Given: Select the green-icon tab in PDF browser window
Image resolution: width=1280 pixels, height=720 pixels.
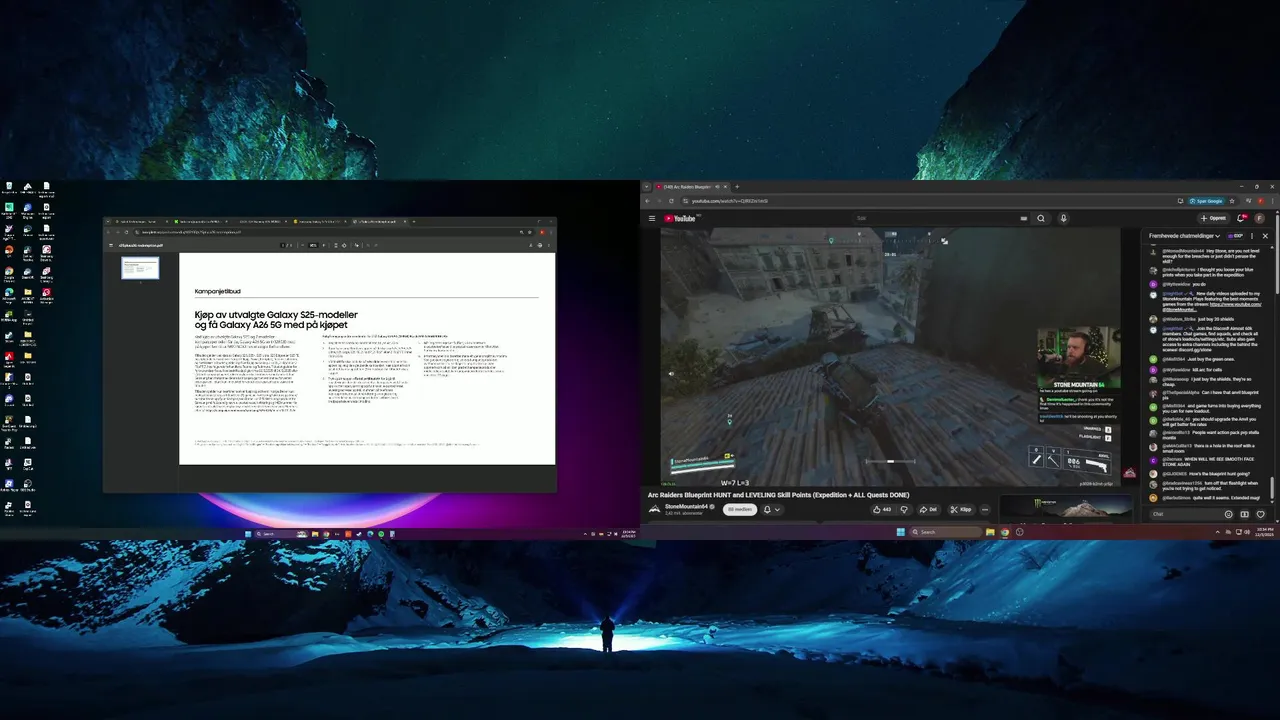Looking at the screenshot, I should coord(200,221).
